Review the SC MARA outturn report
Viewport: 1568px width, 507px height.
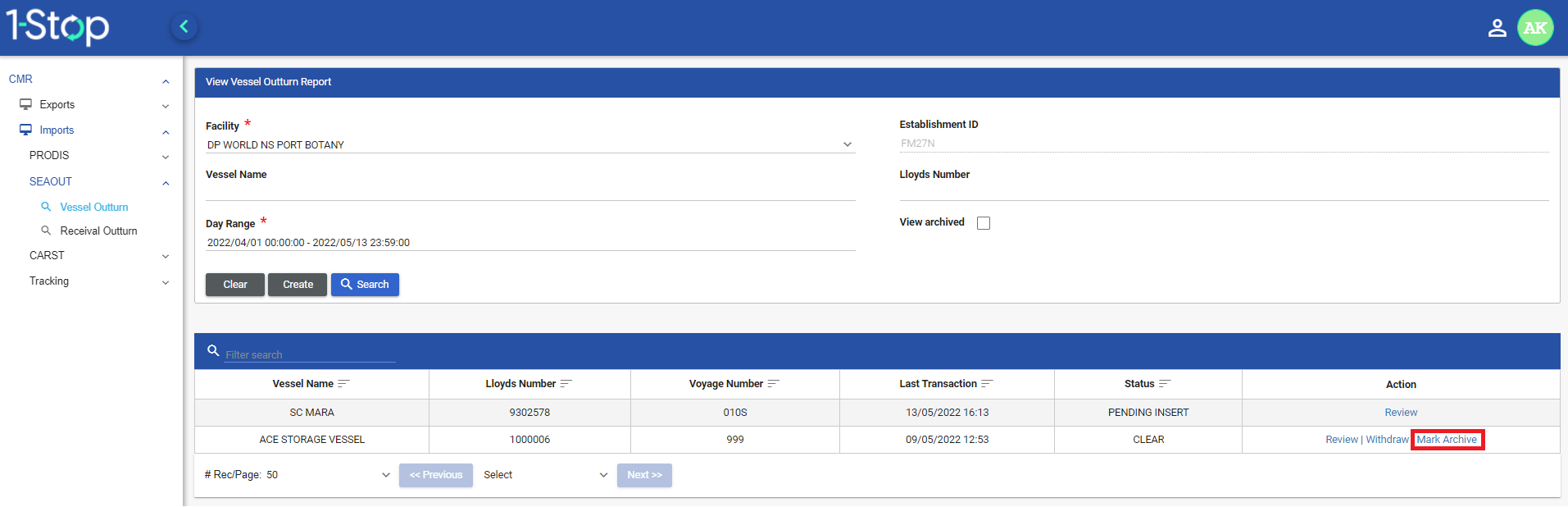point(1401,413)
